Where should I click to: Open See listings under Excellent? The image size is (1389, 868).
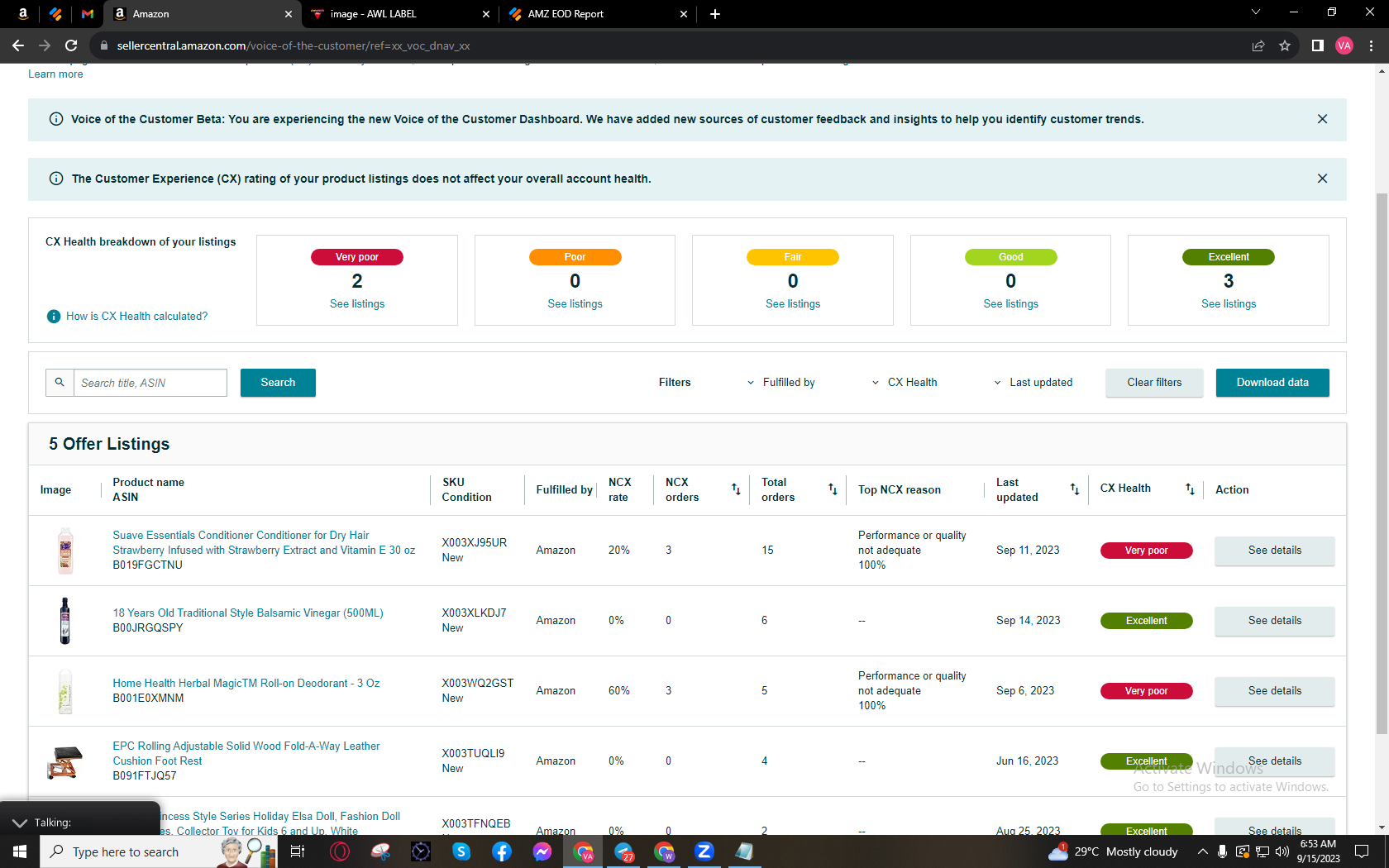pos(1229,303)
